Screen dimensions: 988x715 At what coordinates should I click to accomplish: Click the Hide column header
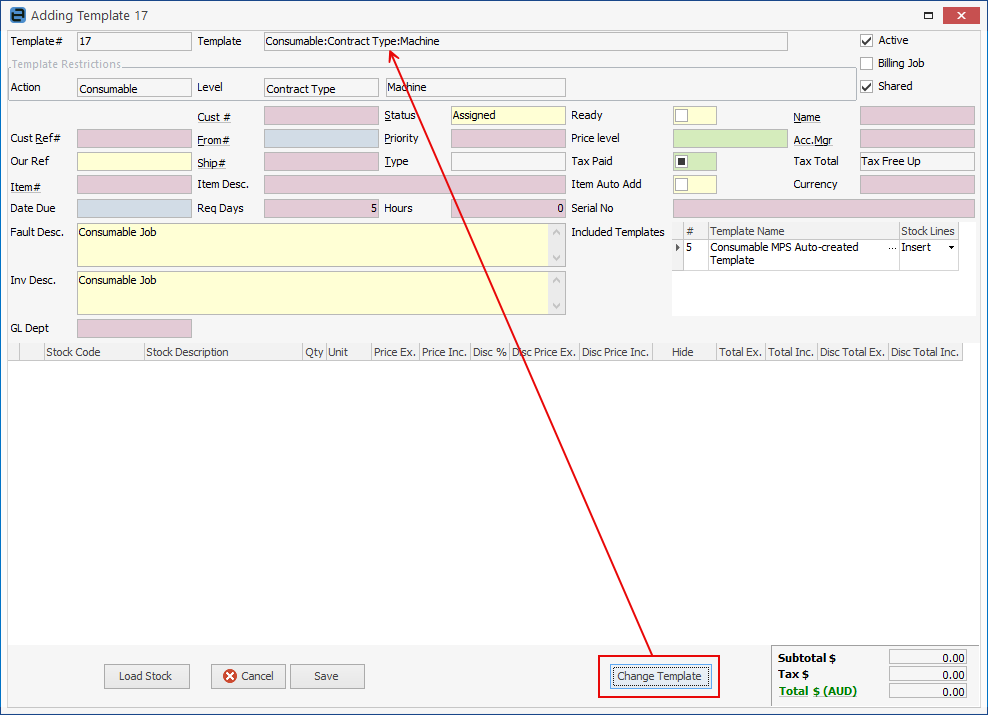pyautogui.click(x=684, y=352)
